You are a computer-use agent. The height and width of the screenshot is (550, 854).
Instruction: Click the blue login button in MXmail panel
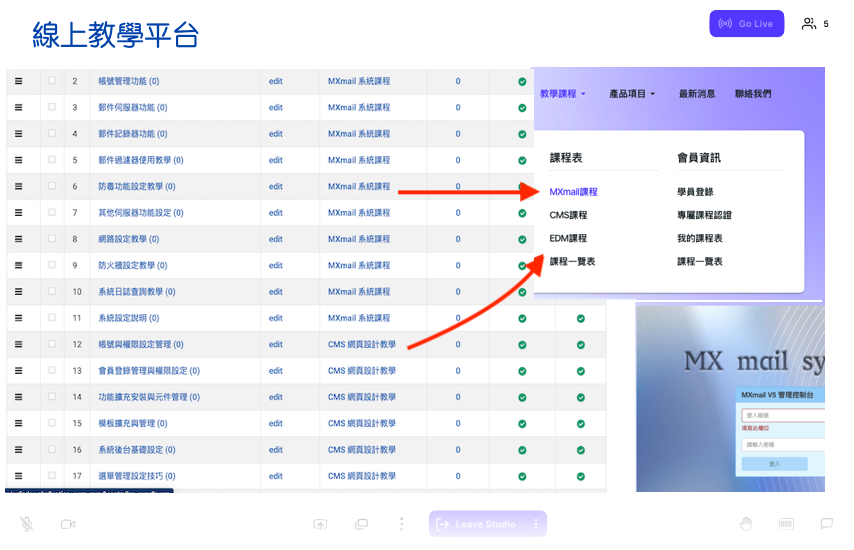[774, 464]
